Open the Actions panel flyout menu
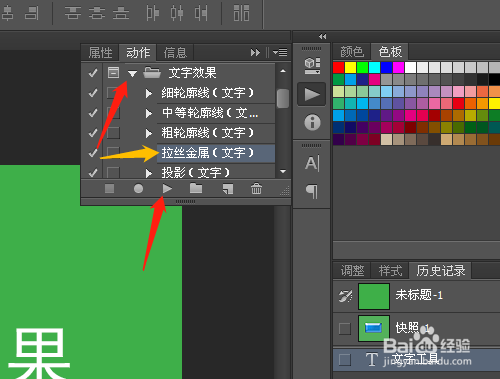This screenshot has height=379, width=500. click(x=280, y=52)
